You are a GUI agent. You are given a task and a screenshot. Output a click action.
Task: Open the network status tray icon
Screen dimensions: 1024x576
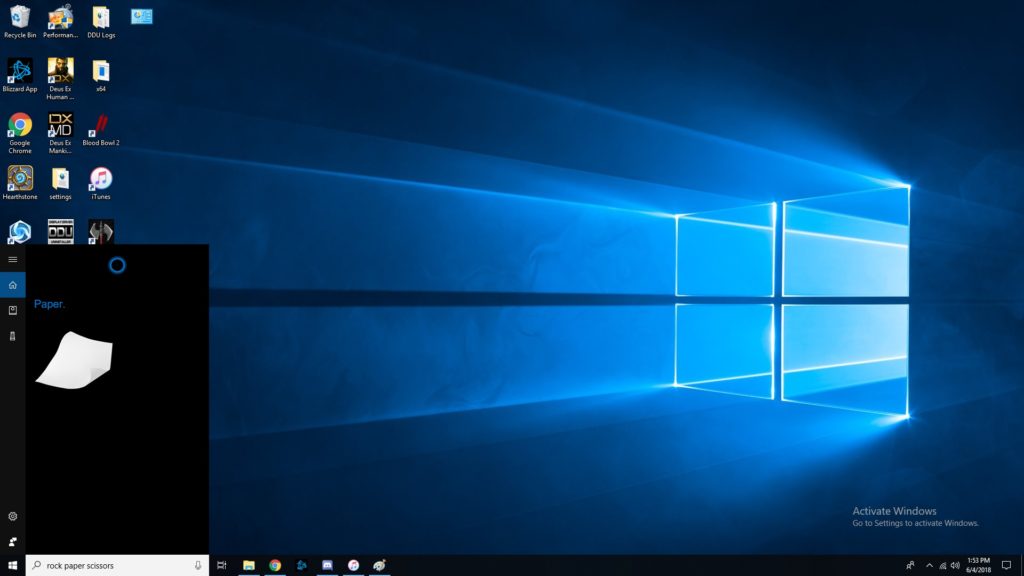943,565
